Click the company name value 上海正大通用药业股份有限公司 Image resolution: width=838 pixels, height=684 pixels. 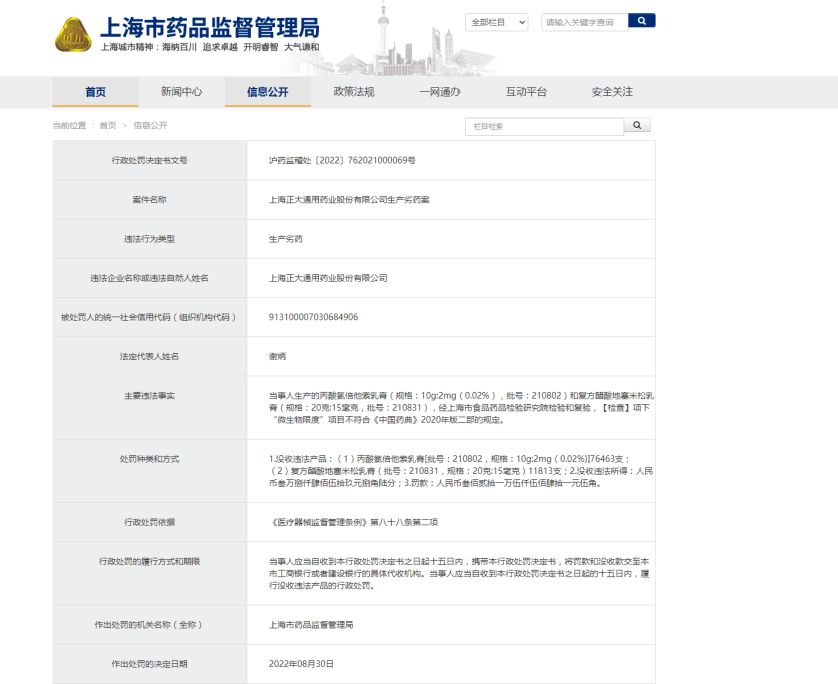(x=328, y=278)
